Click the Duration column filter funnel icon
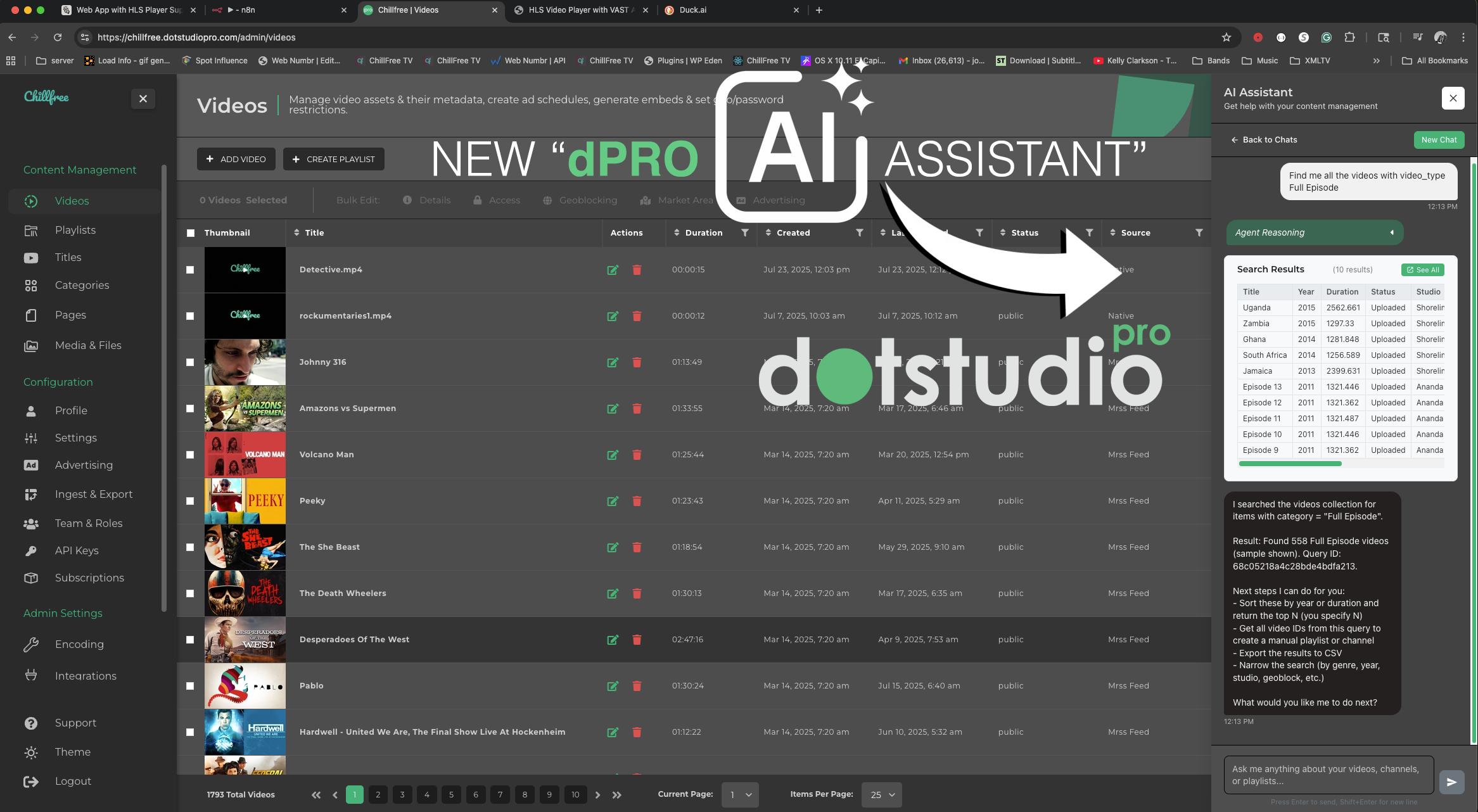Image resolution: width=1478 pixels, height=812 pixels. [x=745, y=232]
